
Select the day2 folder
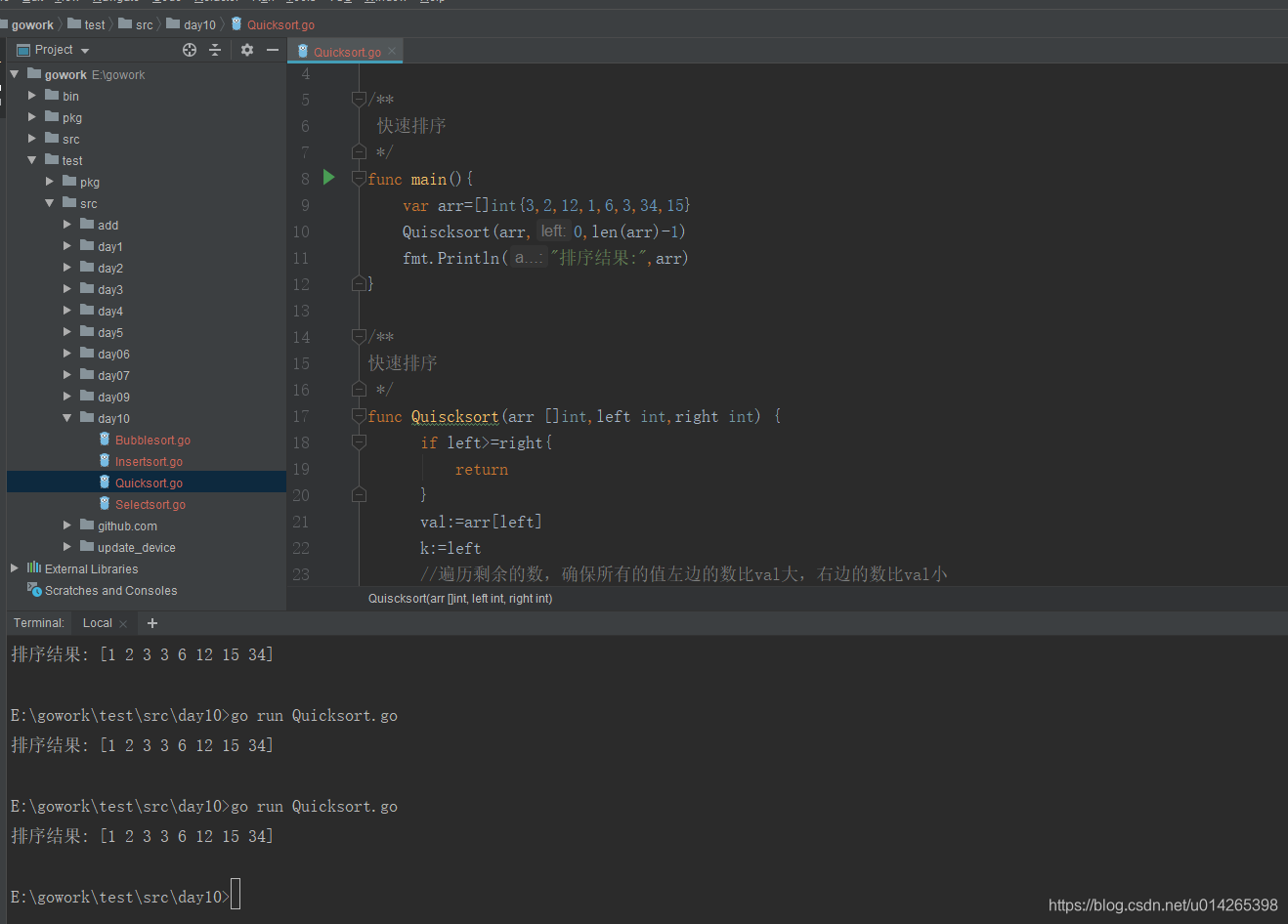(x=109, y=269)
